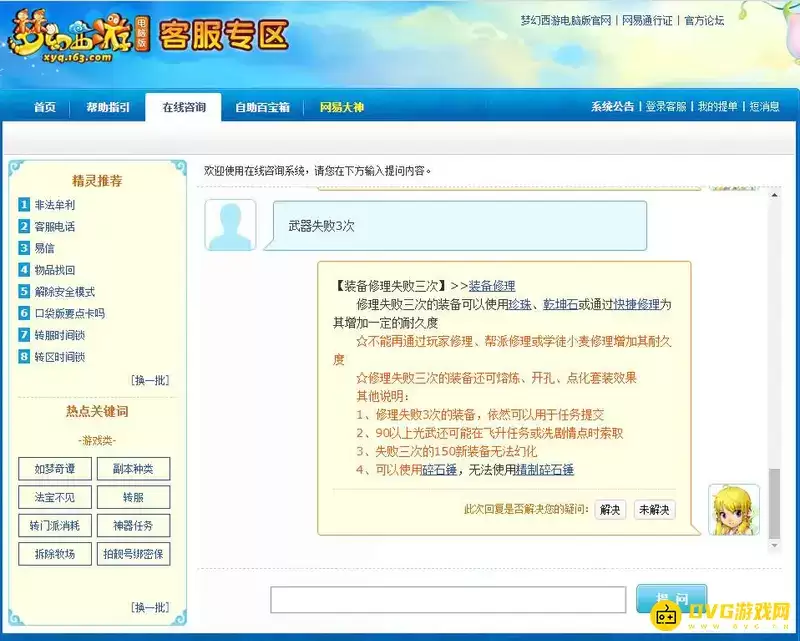The image size is (800, 641).
Task: Click the 拆除牧场 keyword button
Action: coord(55,554)
